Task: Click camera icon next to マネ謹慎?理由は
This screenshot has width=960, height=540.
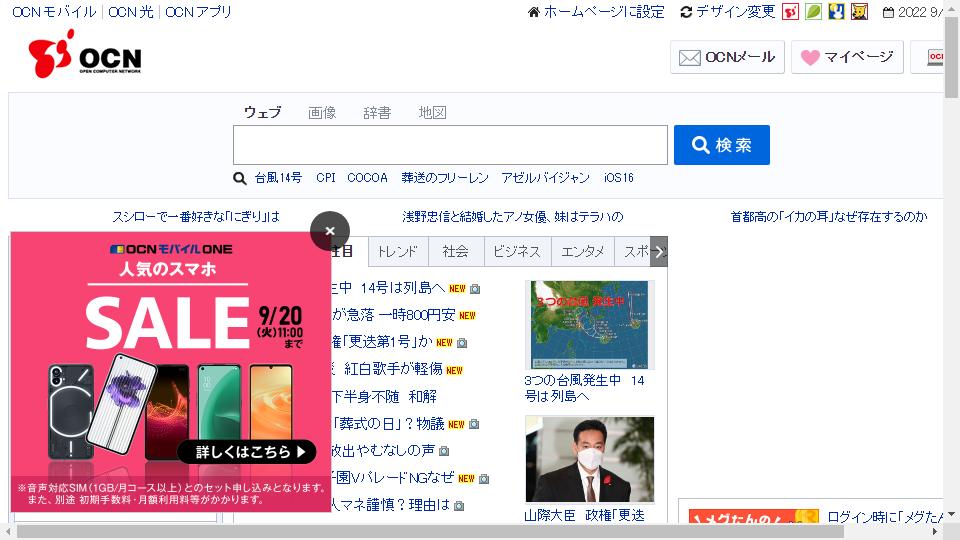Action: point(459,506)
